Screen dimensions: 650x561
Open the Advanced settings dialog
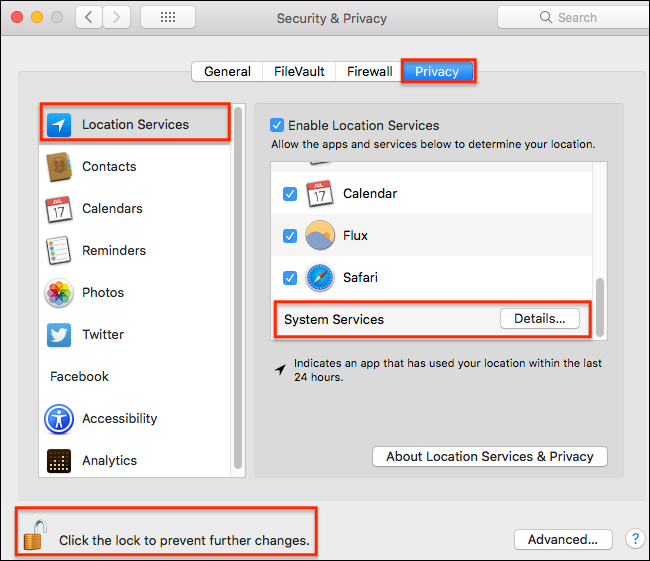click(x=563, y=539)
